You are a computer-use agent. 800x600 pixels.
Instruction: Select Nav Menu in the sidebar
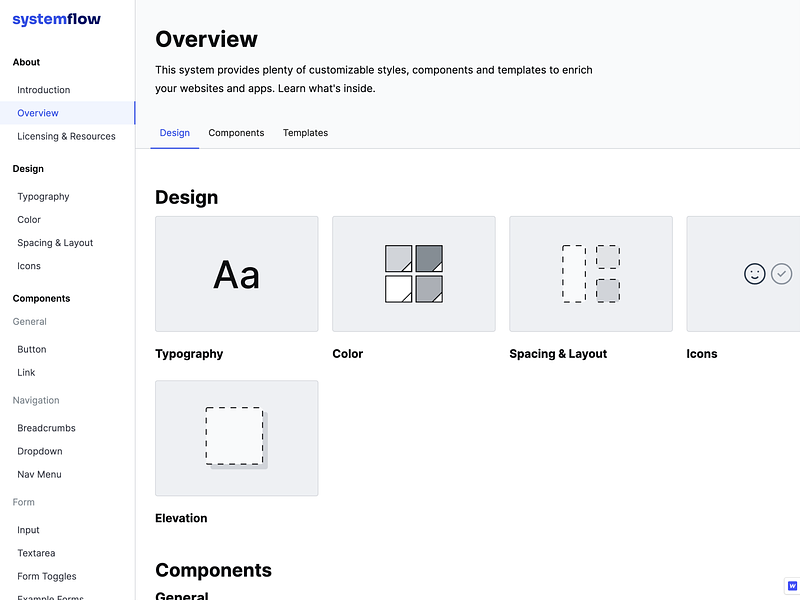coord(39,474)
